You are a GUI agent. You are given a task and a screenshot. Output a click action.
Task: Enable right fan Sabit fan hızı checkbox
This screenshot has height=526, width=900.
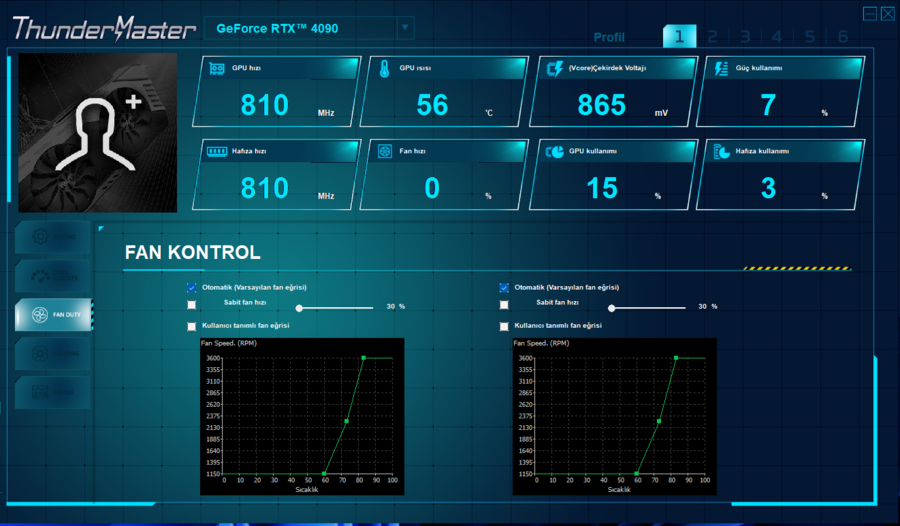click(x=504, y=305)
